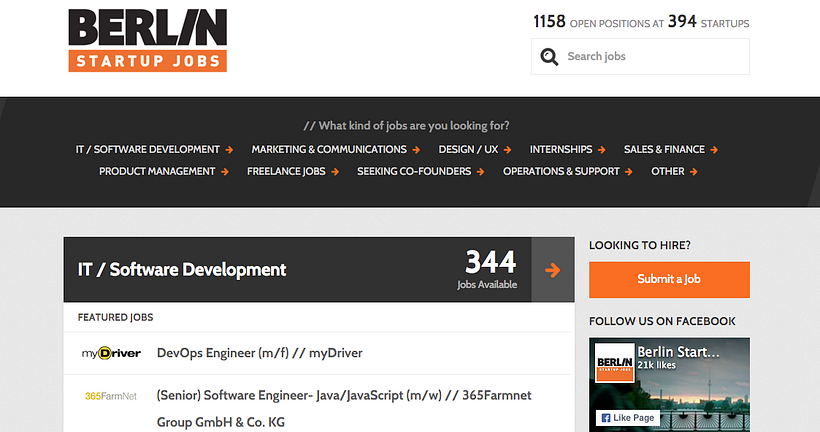
Task: Click the Submit a Job button
Action: [x=669, y=280]
